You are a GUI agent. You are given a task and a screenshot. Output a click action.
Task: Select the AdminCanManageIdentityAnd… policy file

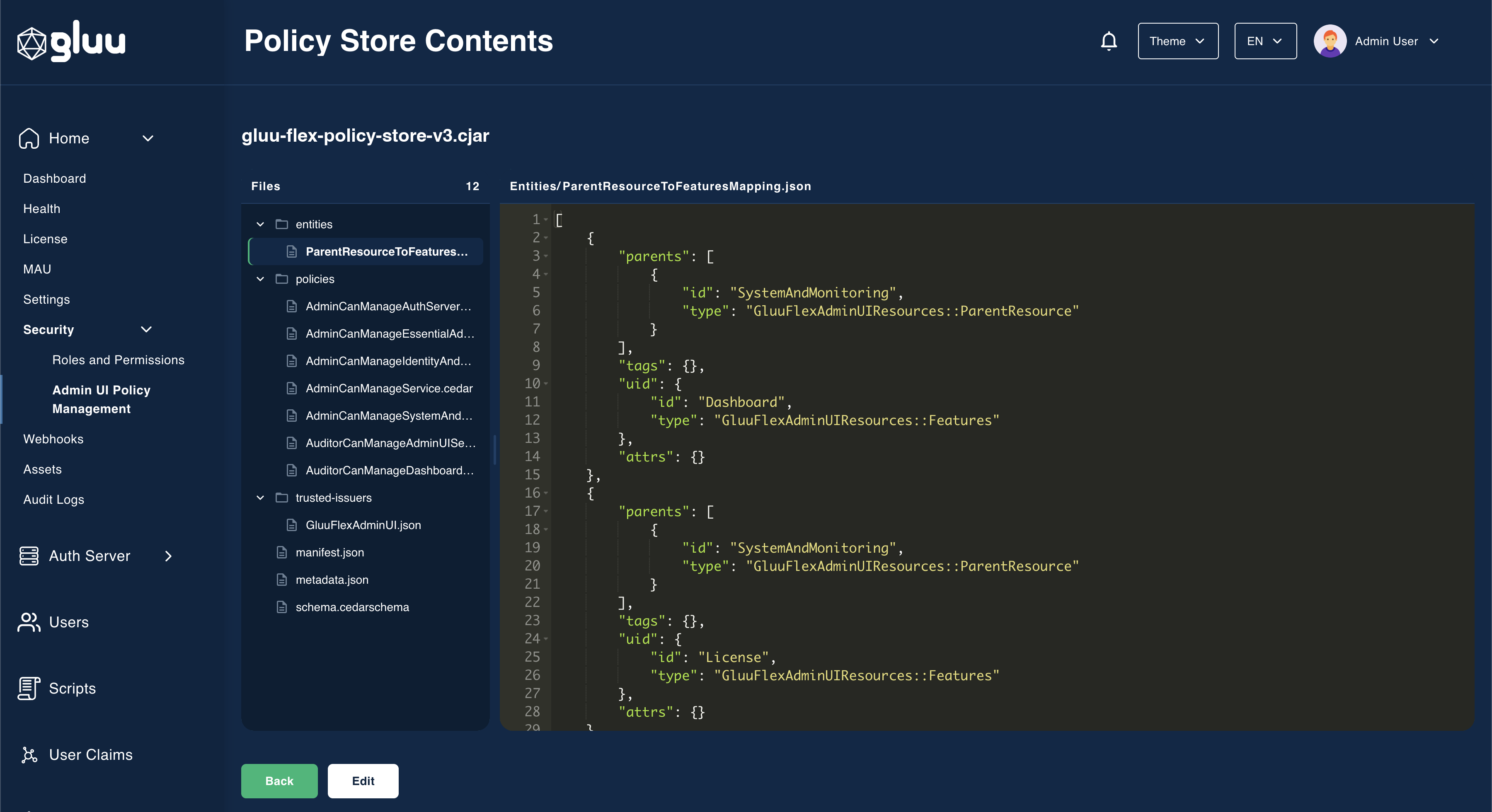click(x=366, y=361)
